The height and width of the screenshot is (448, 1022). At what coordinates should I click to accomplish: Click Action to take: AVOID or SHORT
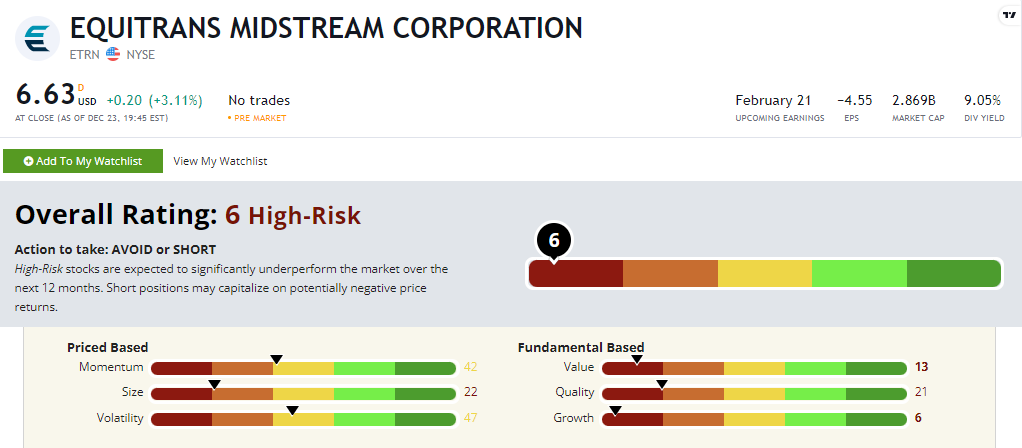[x=115, y=250]
